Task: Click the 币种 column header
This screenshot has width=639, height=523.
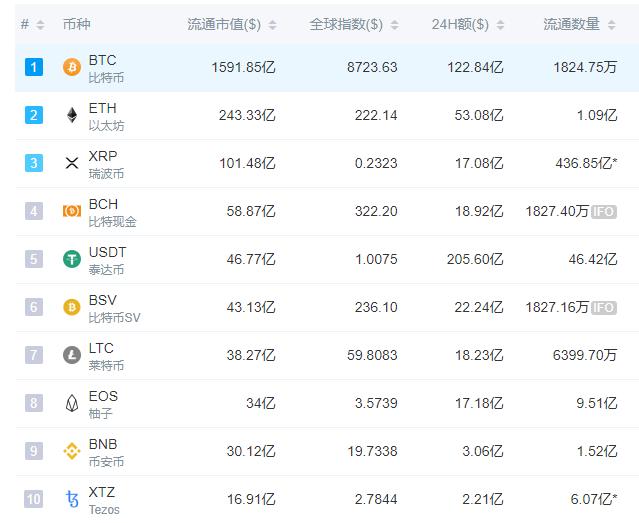Action: [x=77, y=24]
